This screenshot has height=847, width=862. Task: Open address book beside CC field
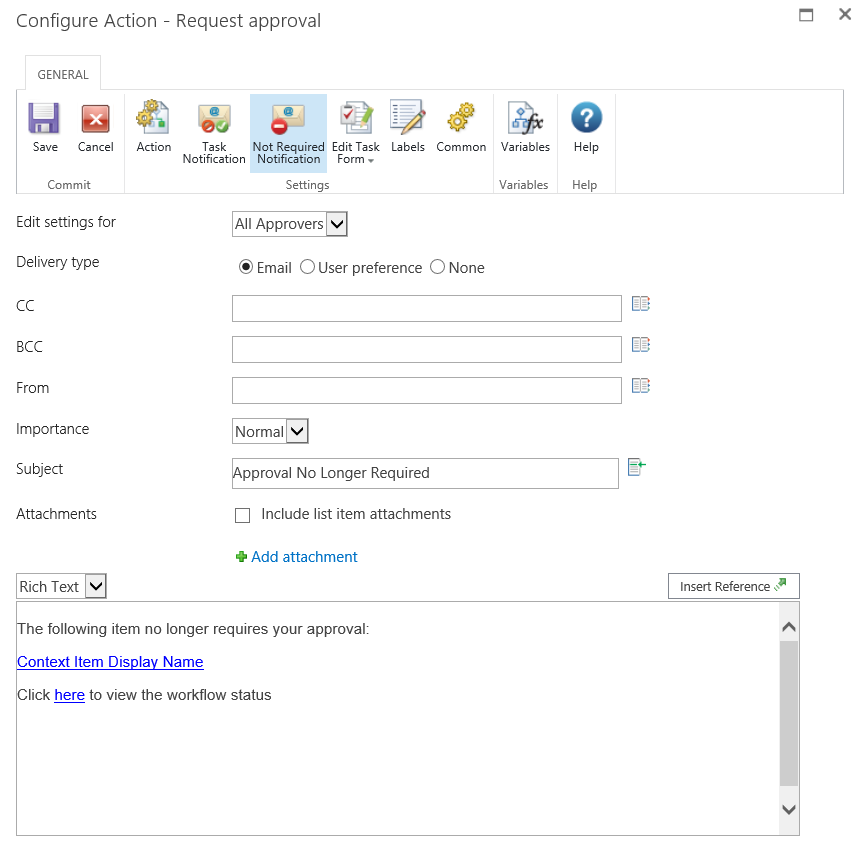[640, 304]
